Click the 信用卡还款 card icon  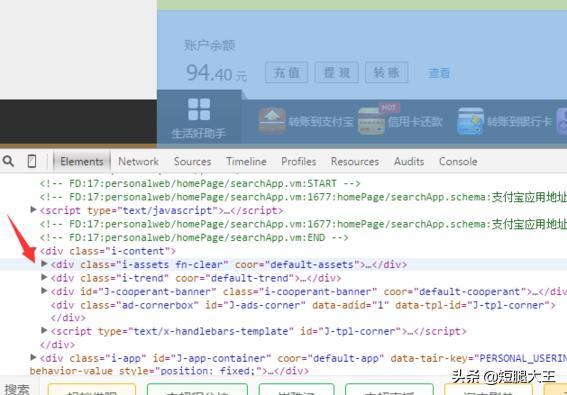point(371,122)
